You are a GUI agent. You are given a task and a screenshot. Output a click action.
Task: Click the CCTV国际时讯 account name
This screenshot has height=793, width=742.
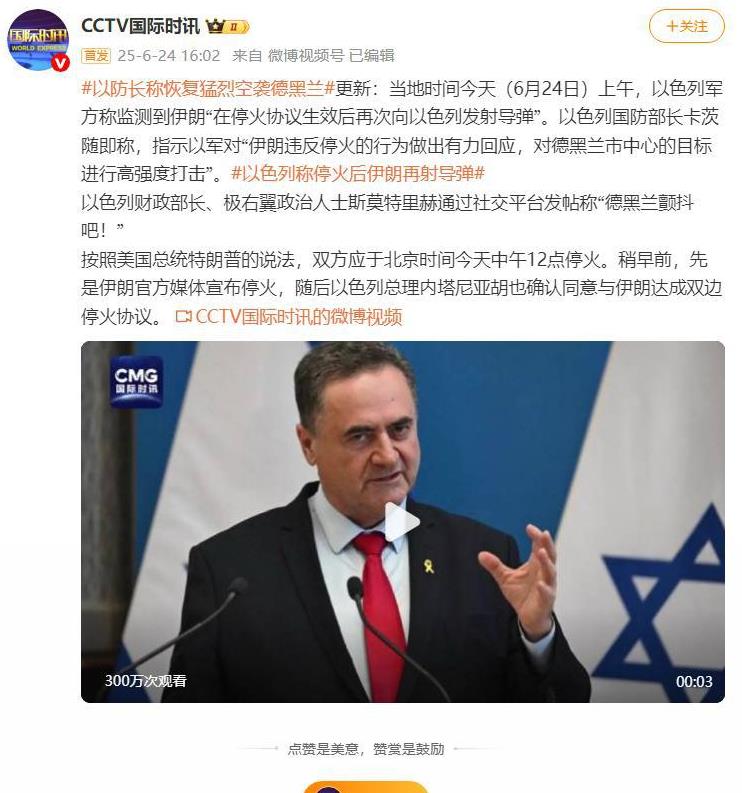coord(140,26)
